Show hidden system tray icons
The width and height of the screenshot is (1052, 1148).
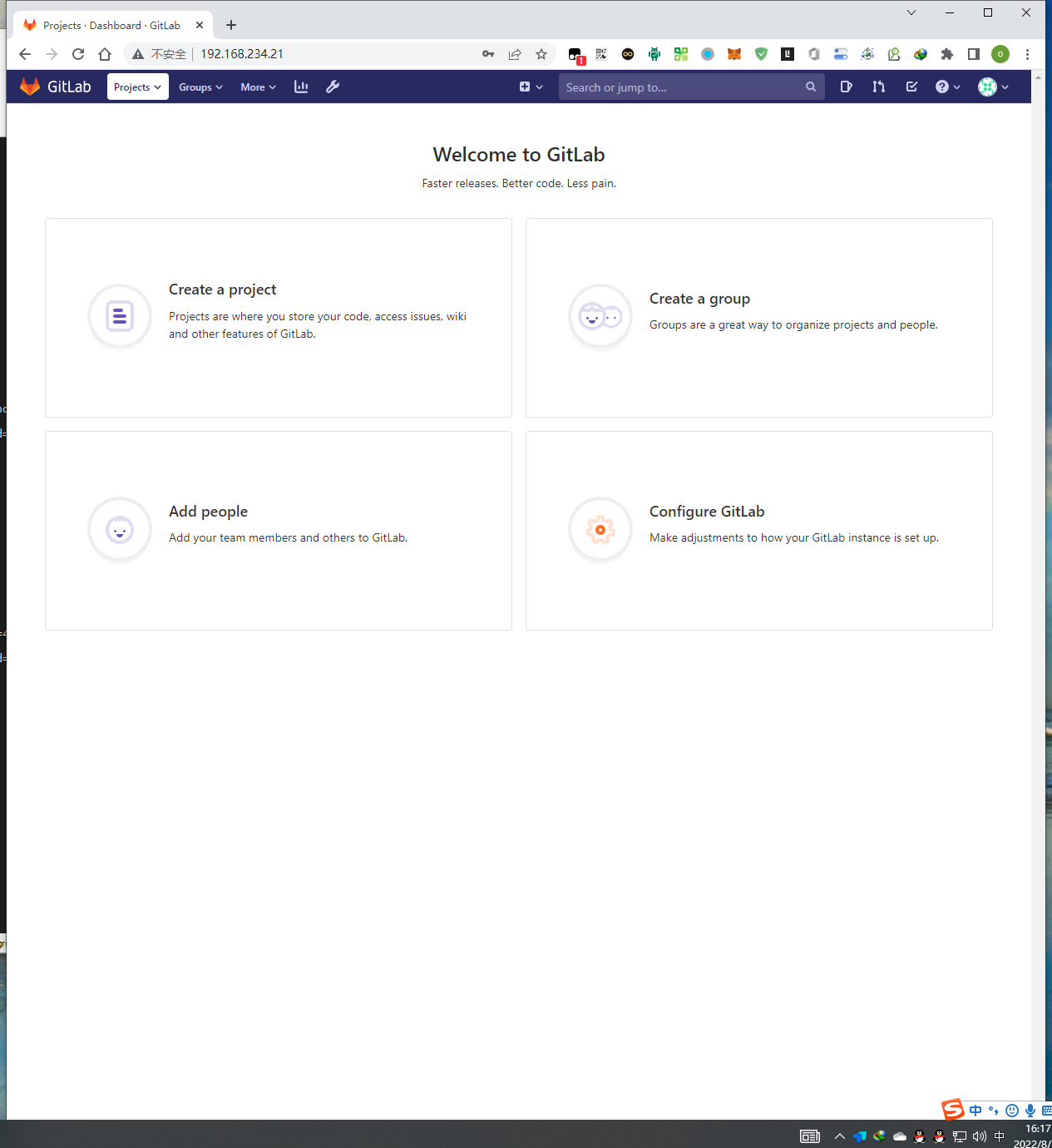point(840,1136)
